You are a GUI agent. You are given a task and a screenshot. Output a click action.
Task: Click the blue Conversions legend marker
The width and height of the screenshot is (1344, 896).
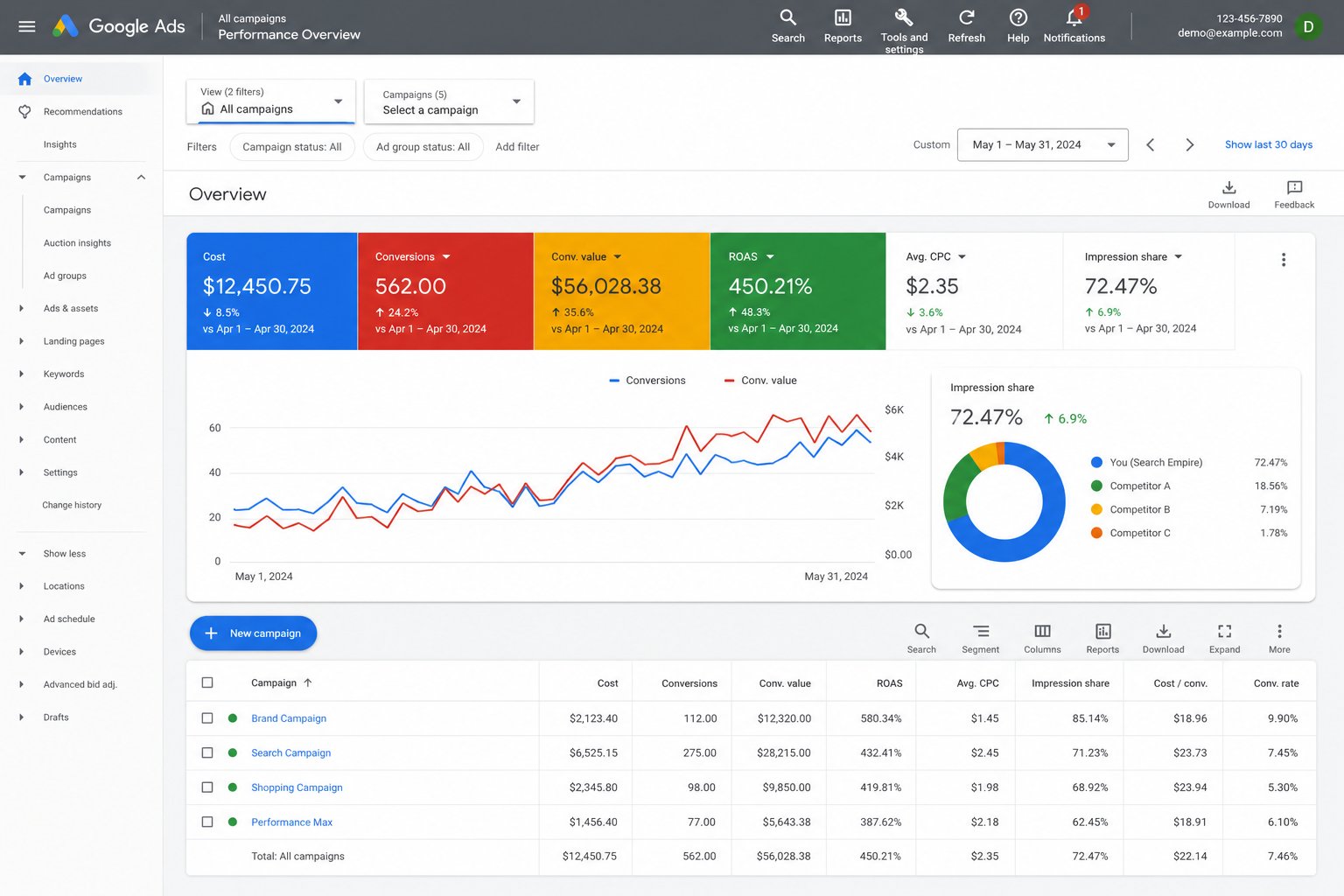pos(614,381)
